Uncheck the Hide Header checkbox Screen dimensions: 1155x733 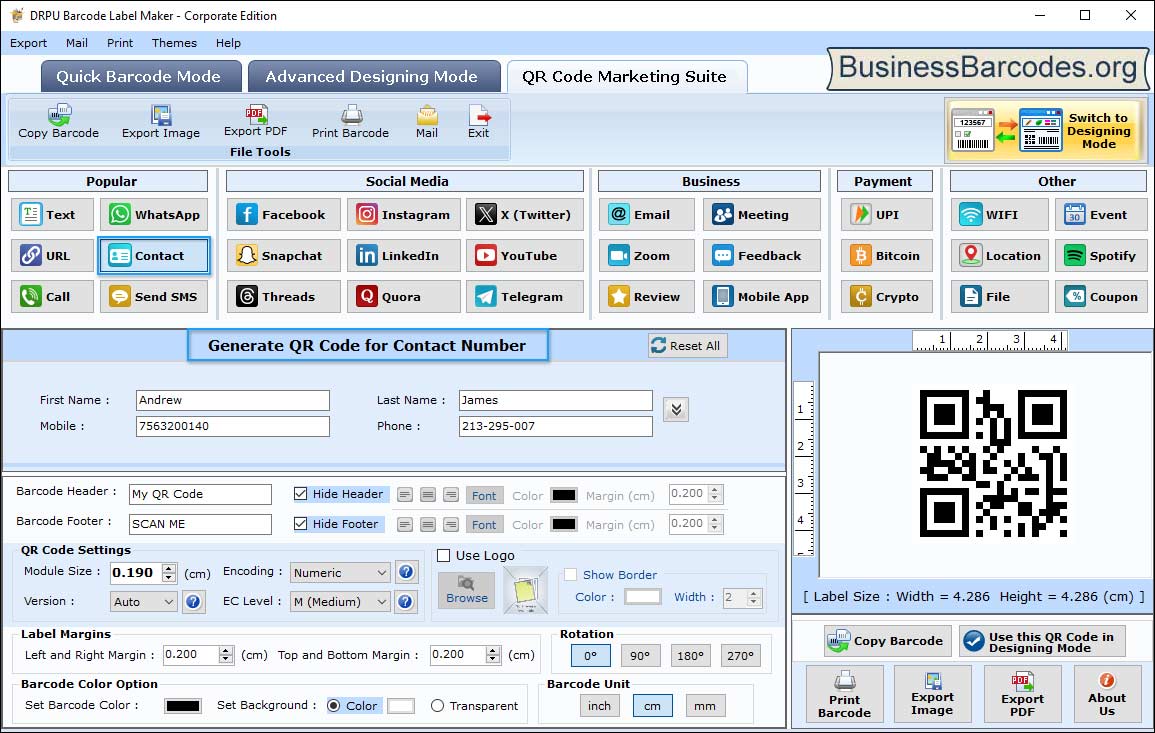click(x=301, y=494)
